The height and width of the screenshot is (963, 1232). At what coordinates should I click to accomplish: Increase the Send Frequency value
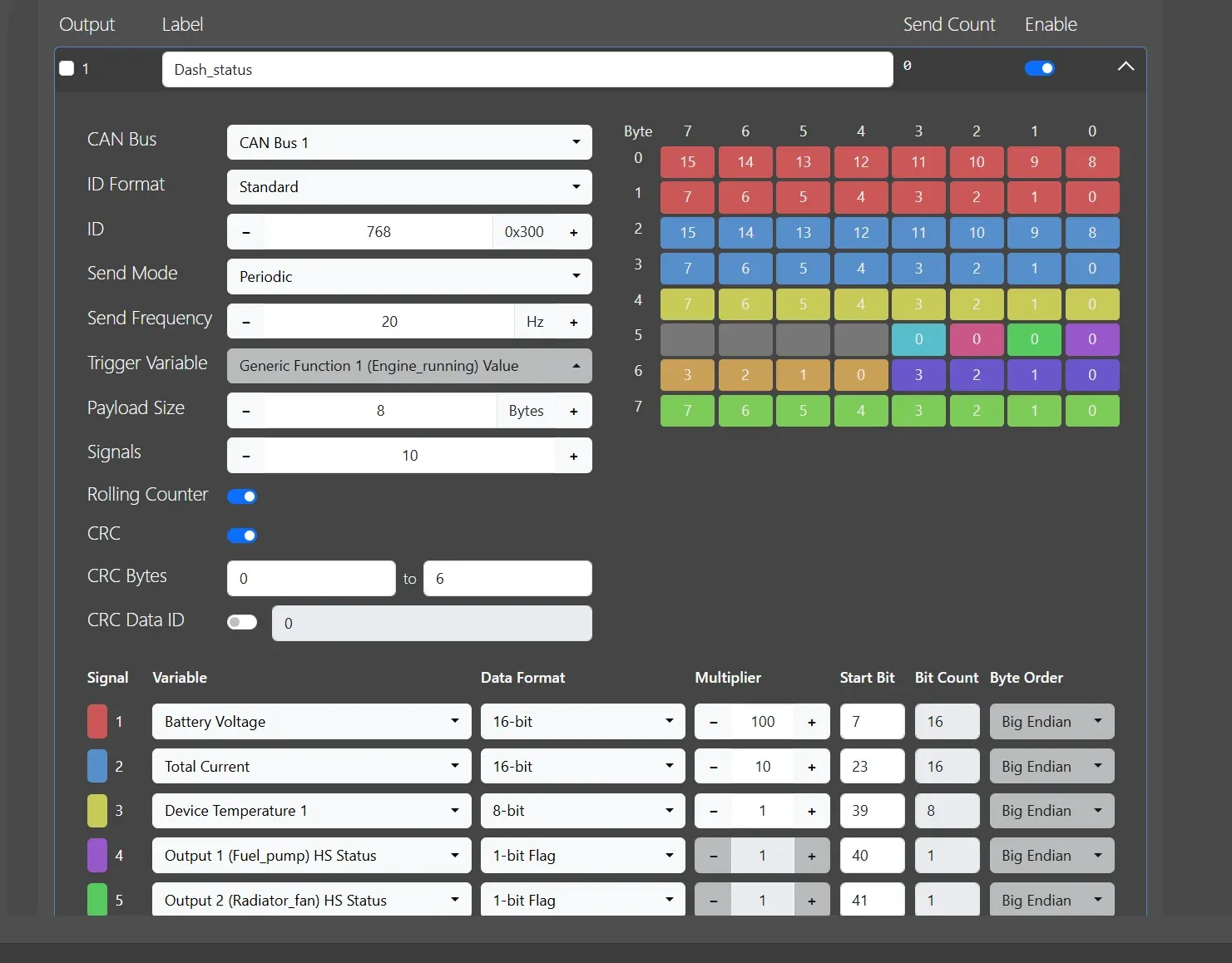pyautogui.click(x=574, y=322)
